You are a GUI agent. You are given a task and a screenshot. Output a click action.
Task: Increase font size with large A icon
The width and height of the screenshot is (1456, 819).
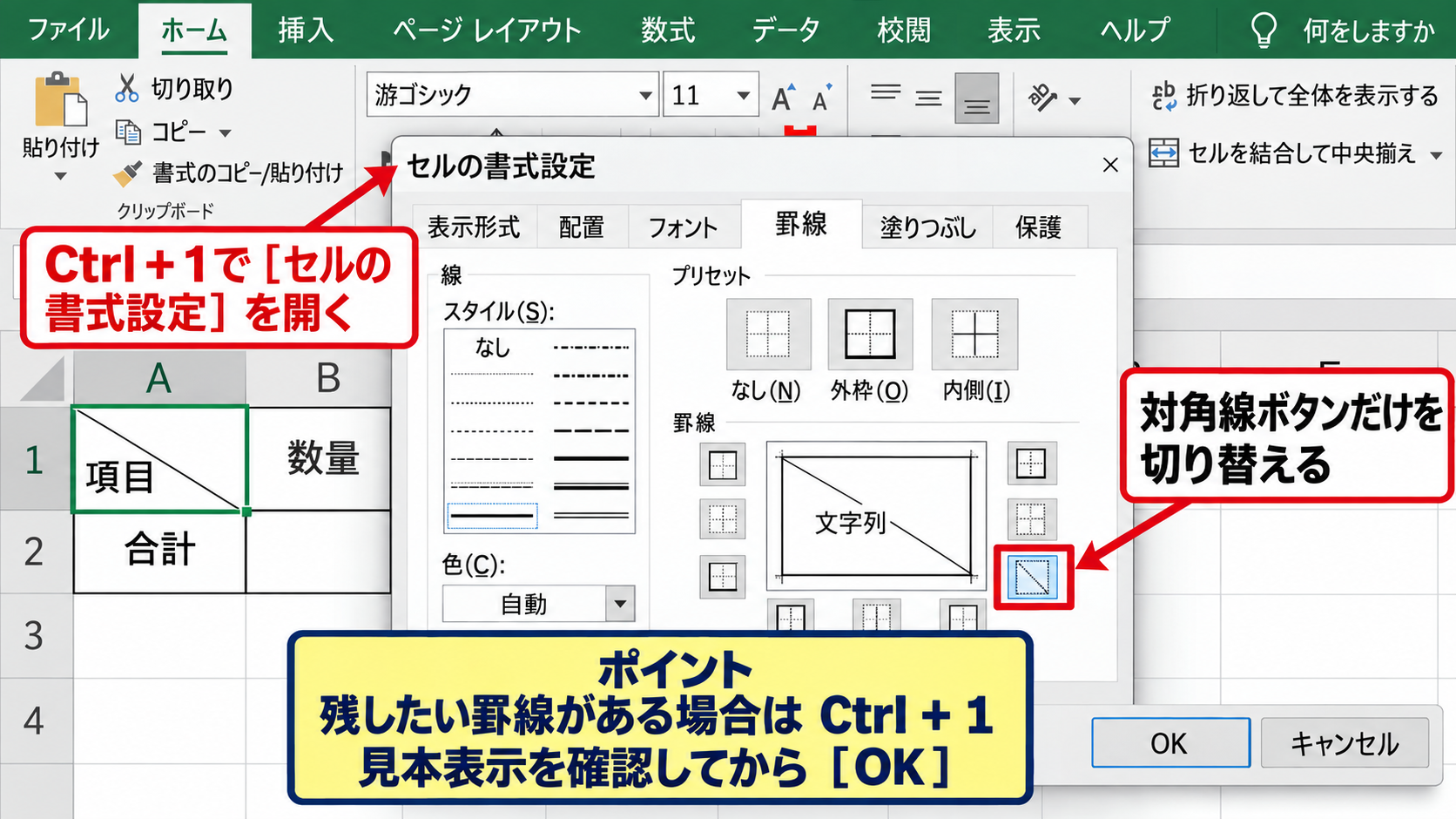pyautogui.click(x=784, y=97)
